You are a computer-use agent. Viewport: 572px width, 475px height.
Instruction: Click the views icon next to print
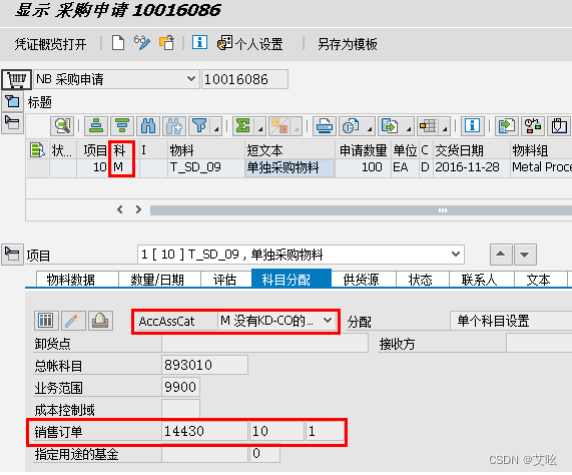click(351, 126)
